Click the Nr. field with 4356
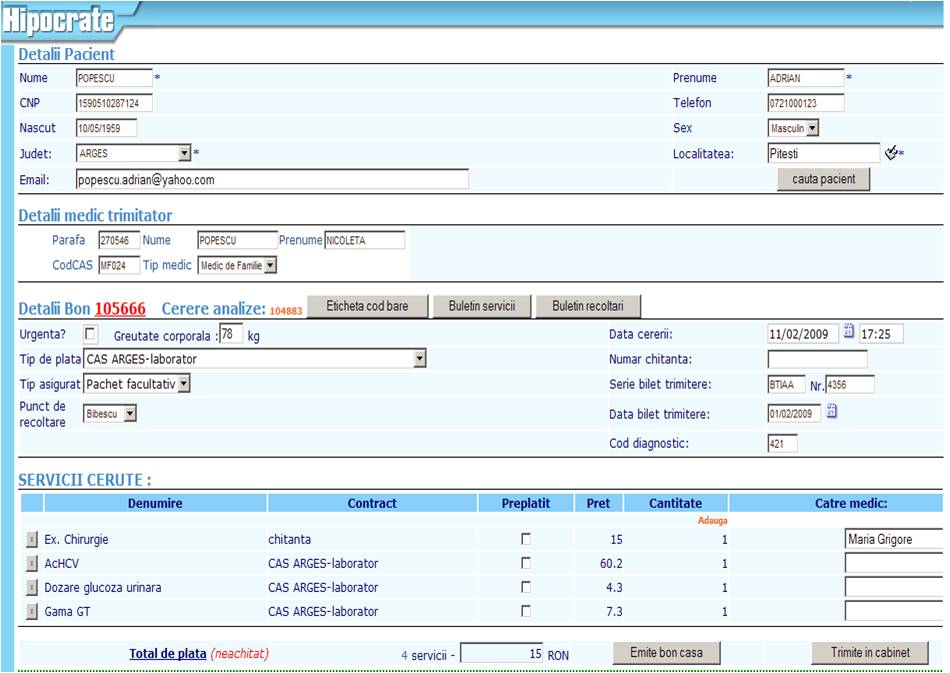This screenshot has height=673, width=950. coord(849,385)
